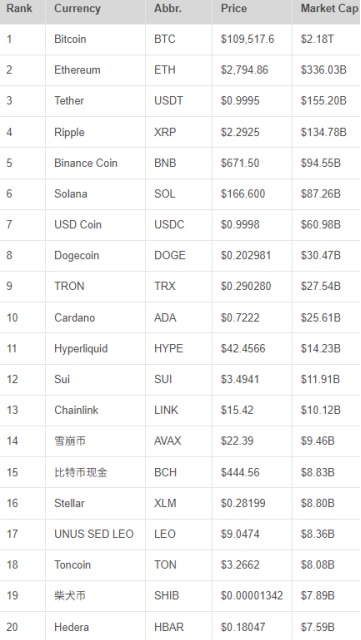Open the Bitcoin currency link
The height and width of the screenshot is (640, 361).
(x=70, y=39)
